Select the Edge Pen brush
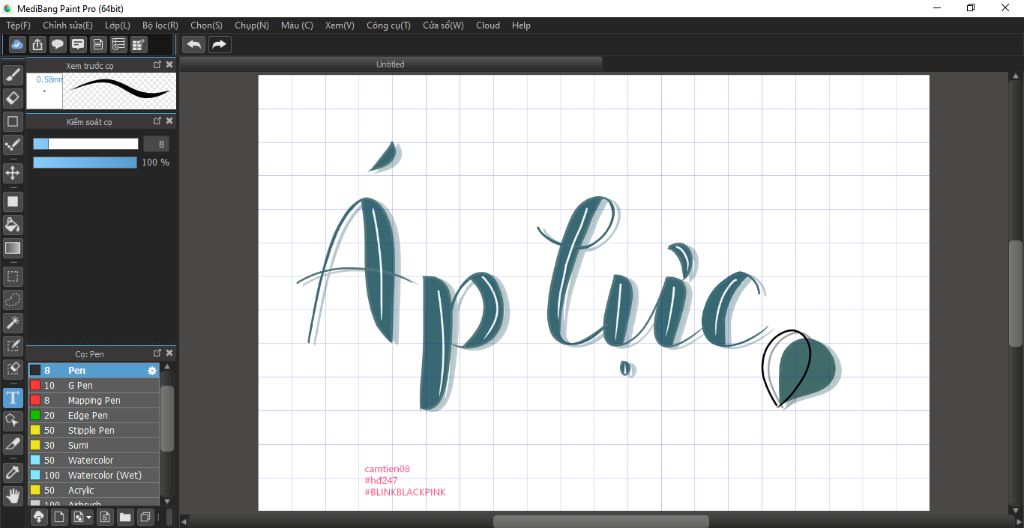Image resolution: width=1024 pixels, height=528 pixels. (x=94, y=416)
